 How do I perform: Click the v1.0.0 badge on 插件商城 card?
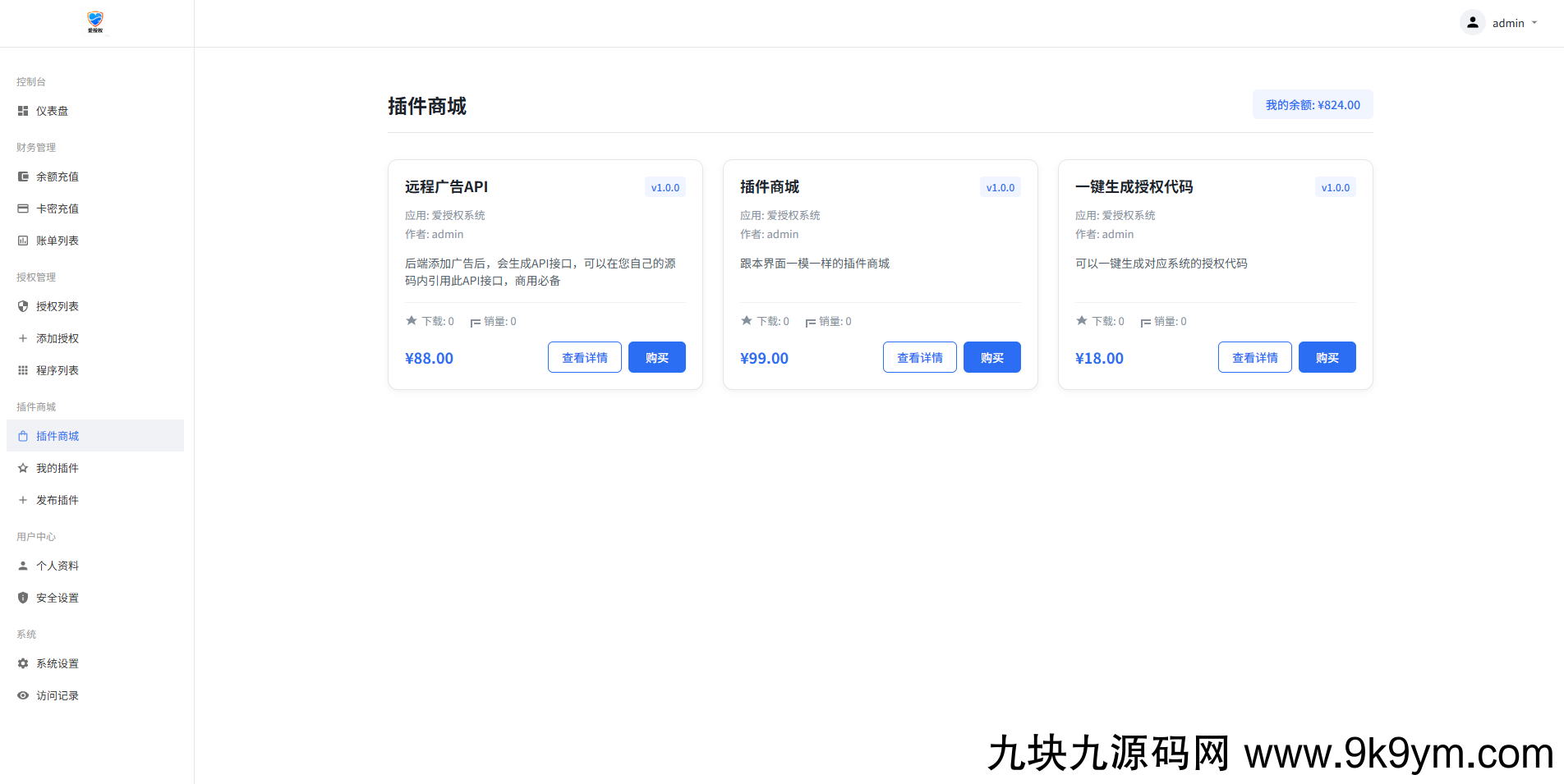click(1000, 186)
